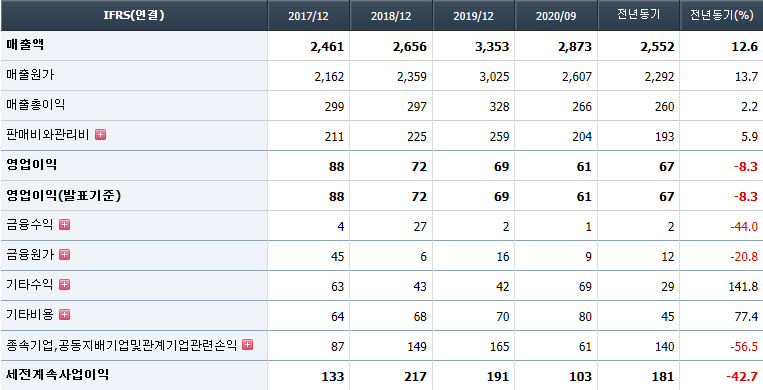763x390 pixels.
Task: Click 세전계속사업이익 value 103 for 2020/09
Action: pyautogui.click(x=581, y=377)
